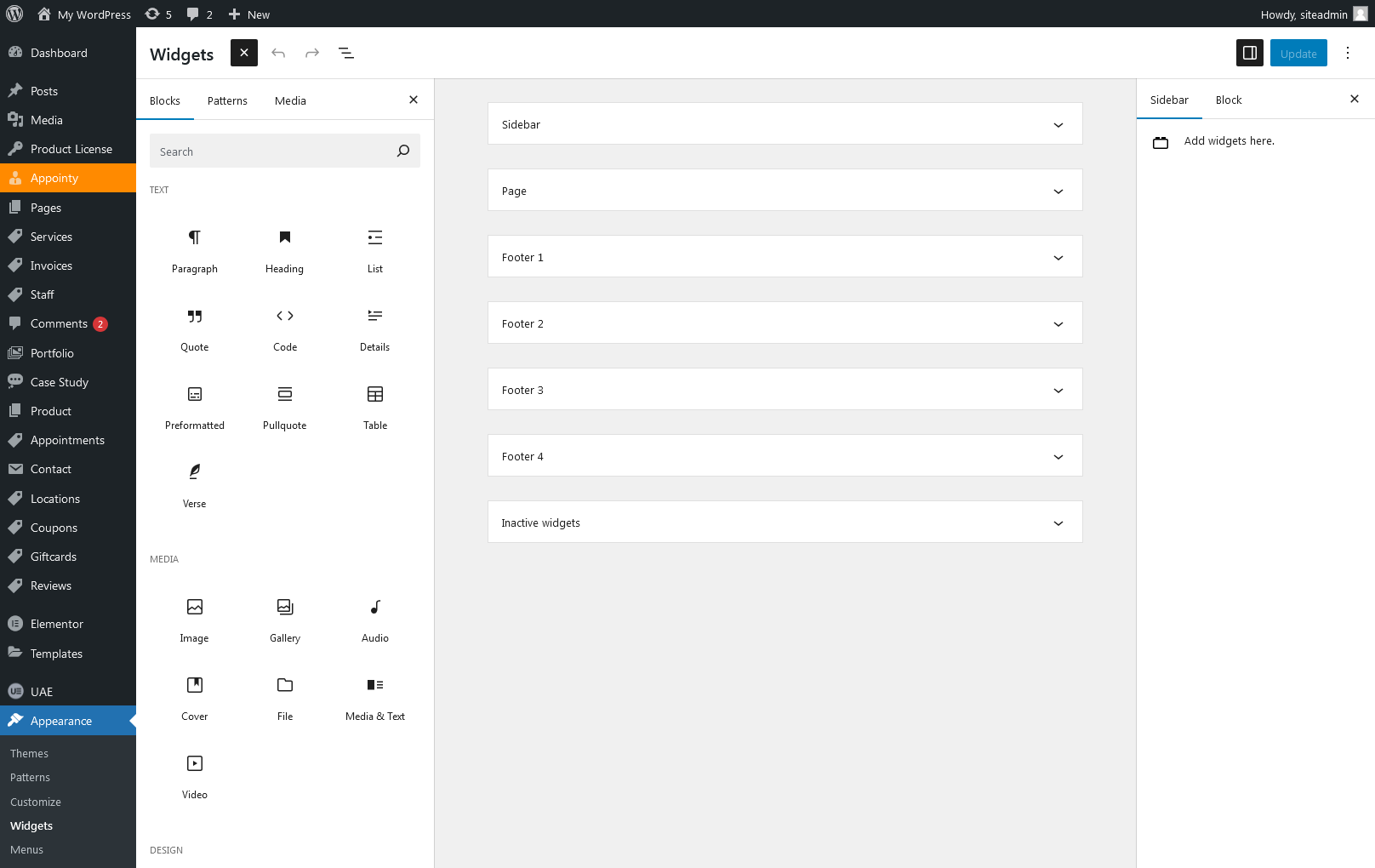This screenshot has height=868, width=1375.
Task: Switch to the Block settings tab
Action: (x=1228, y=100)
